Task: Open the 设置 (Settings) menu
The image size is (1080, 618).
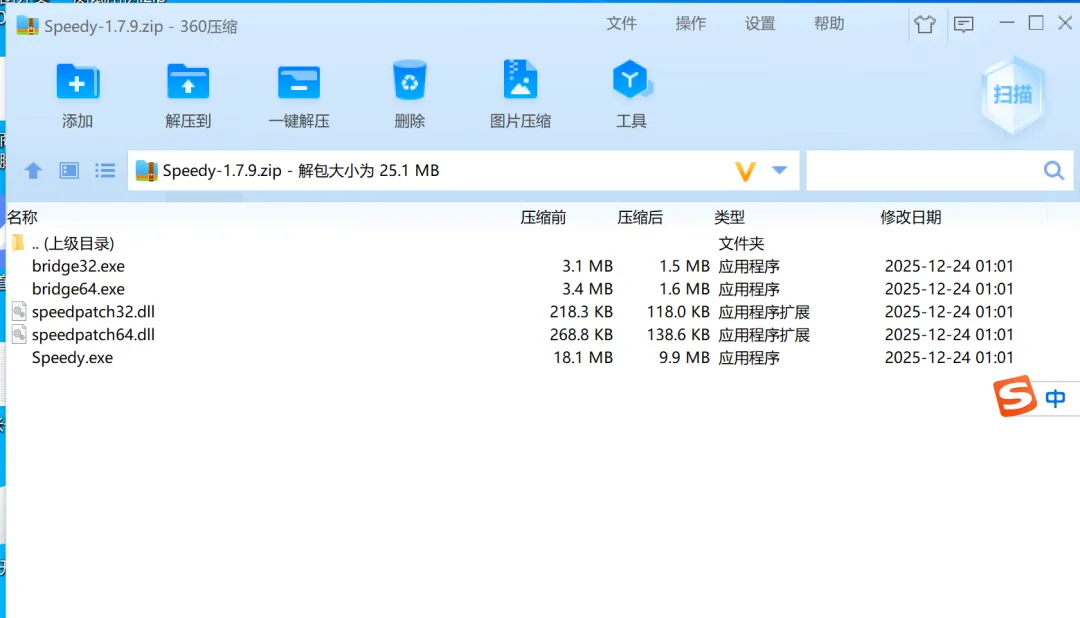Action: (x=760, y=23)
